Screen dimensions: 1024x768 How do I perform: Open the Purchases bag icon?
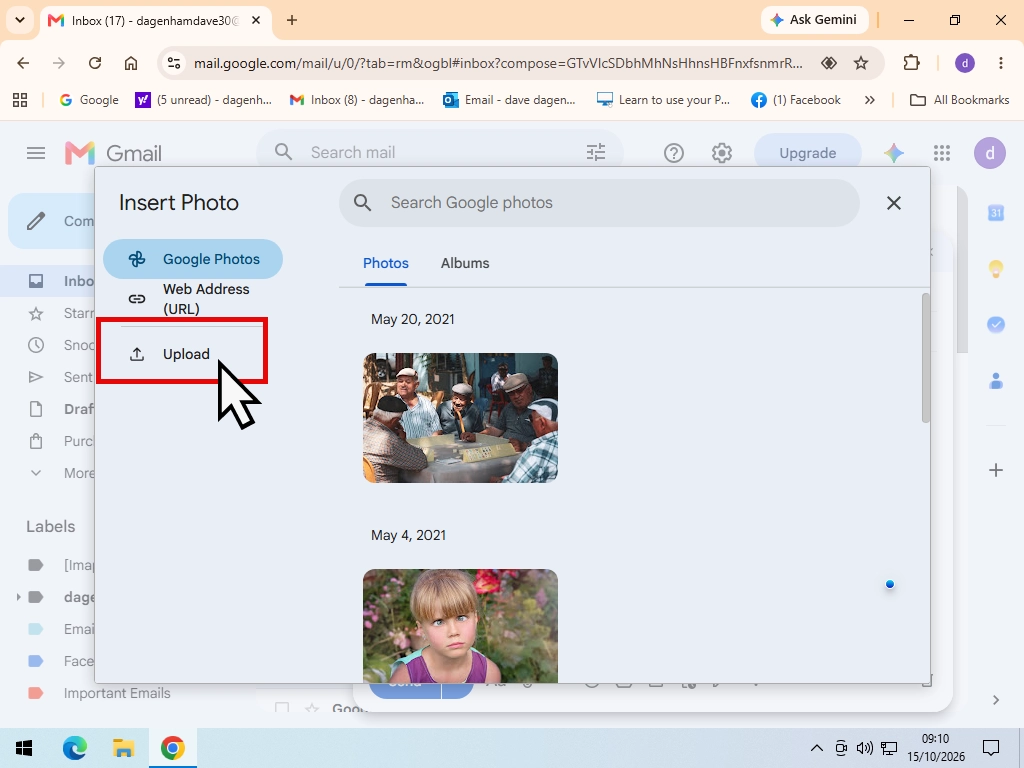[x=36, y=441]
